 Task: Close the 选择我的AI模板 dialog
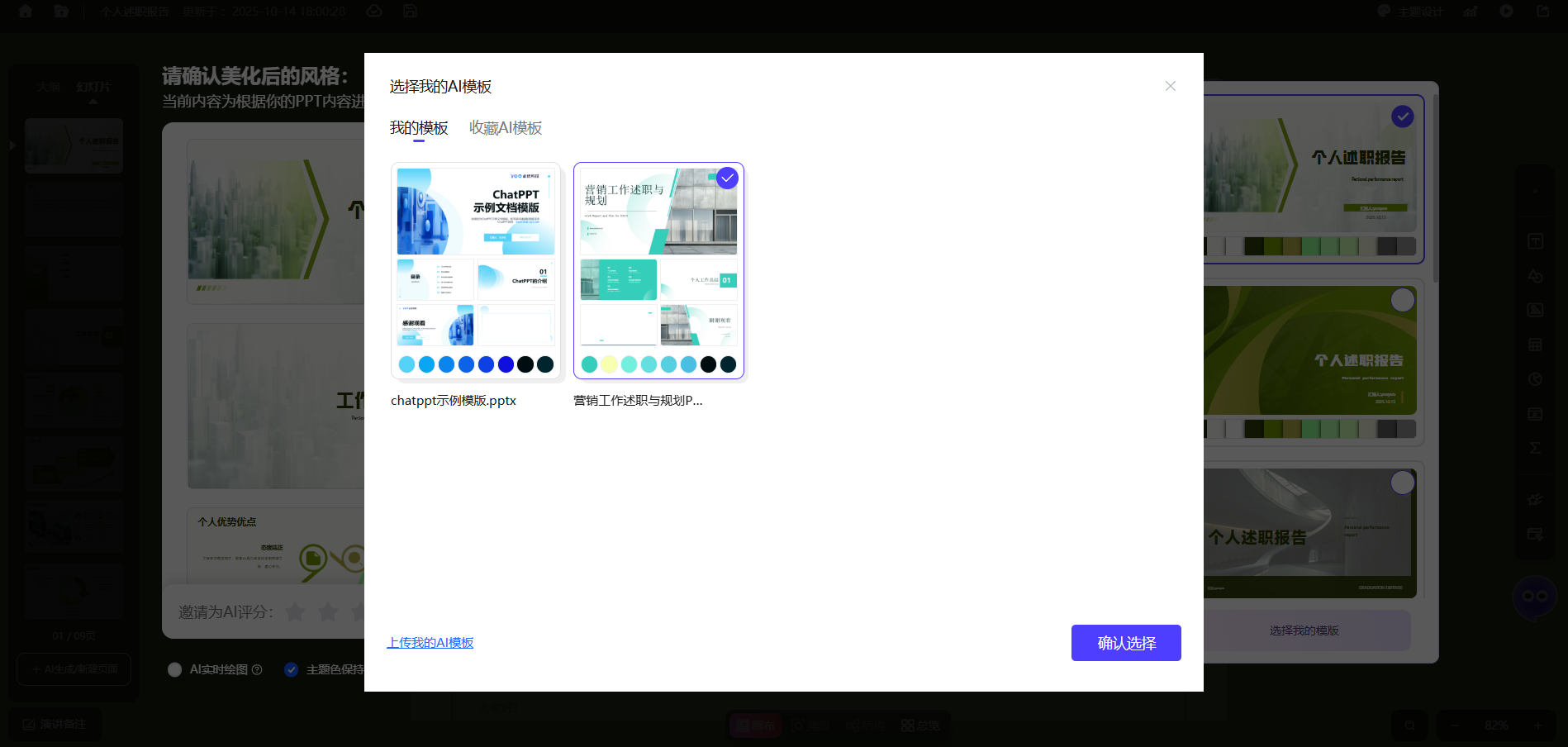pyautogui.click(x=1170, y=86)
